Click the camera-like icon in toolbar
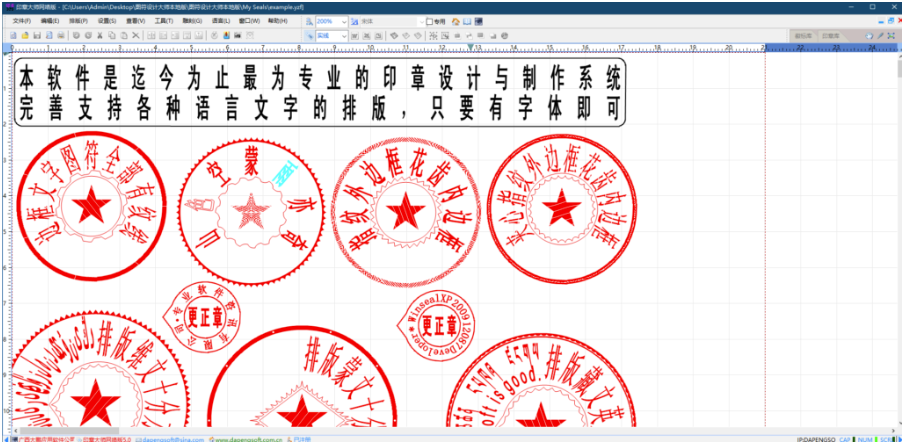 (238, 36)
